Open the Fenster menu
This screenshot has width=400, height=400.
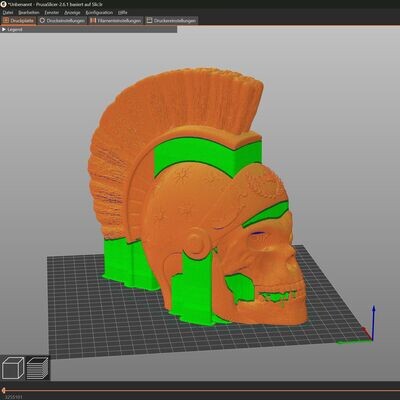click(52, 13)
